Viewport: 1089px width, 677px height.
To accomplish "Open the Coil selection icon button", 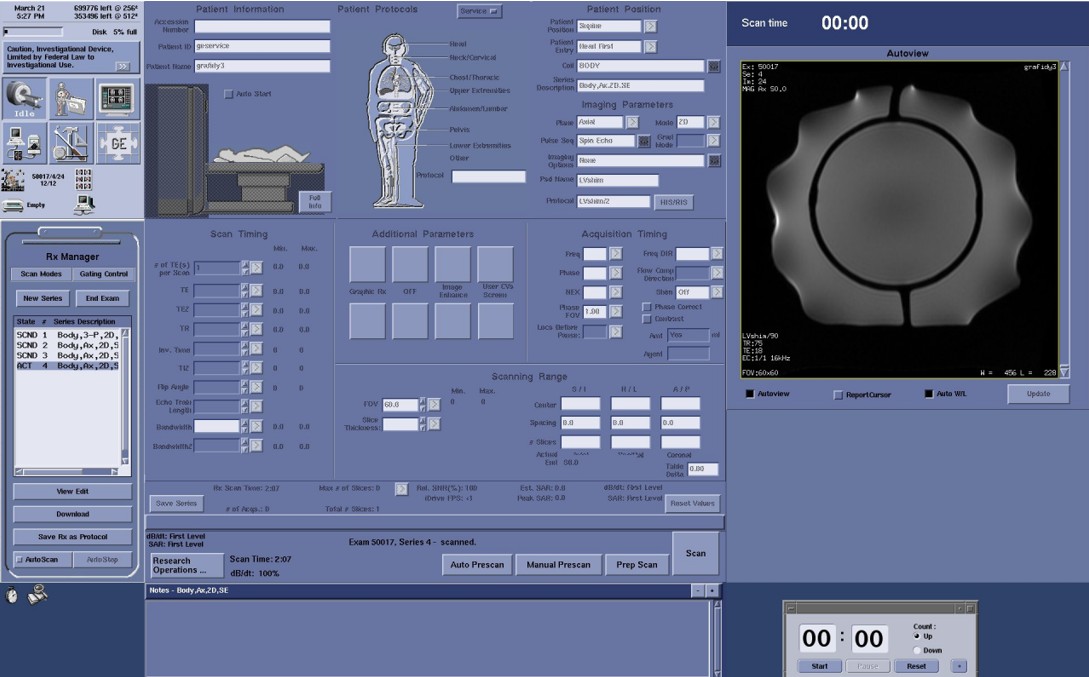I will coord(714,66).
